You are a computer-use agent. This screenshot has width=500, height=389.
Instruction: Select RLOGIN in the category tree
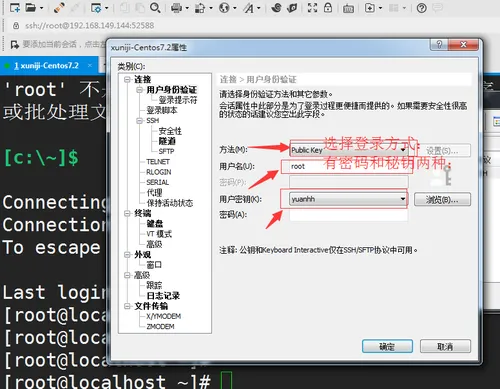(159, 172)
